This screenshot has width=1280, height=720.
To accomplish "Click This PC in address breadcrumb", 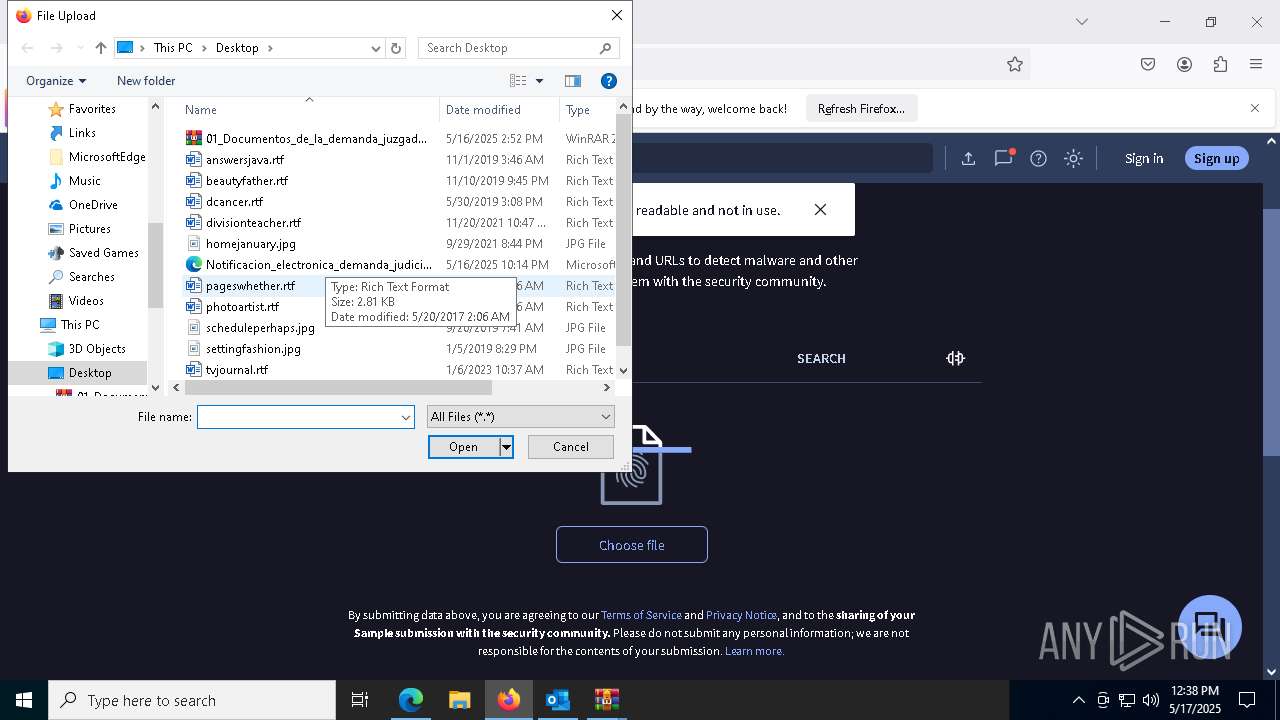I will (x=173, y=48).
